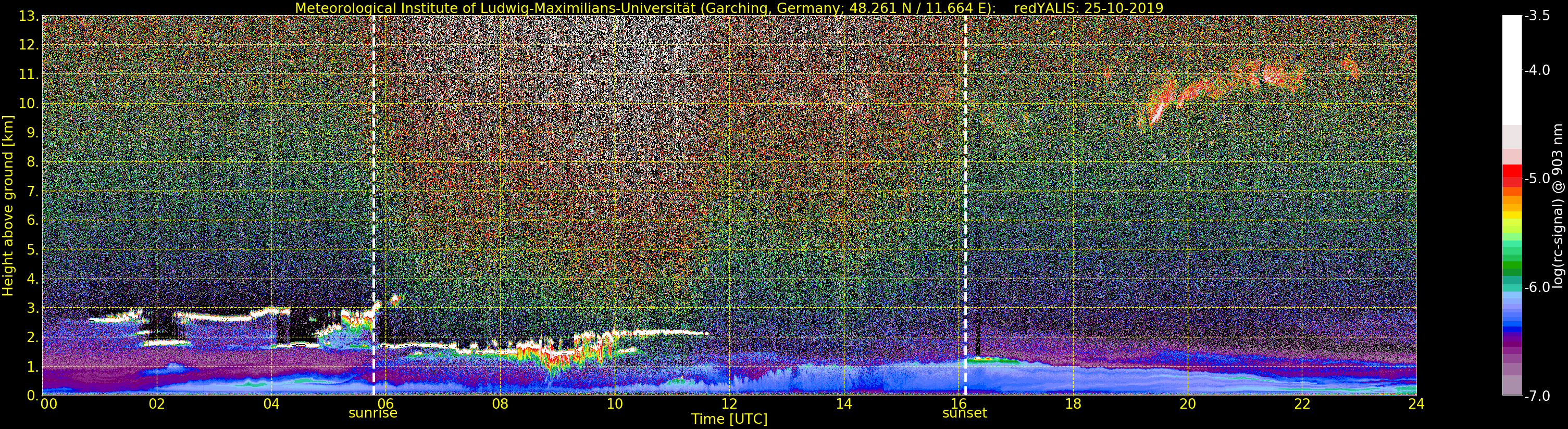Select the '2.' height tick label
The image size is (1568, 429).
point(32,338)
